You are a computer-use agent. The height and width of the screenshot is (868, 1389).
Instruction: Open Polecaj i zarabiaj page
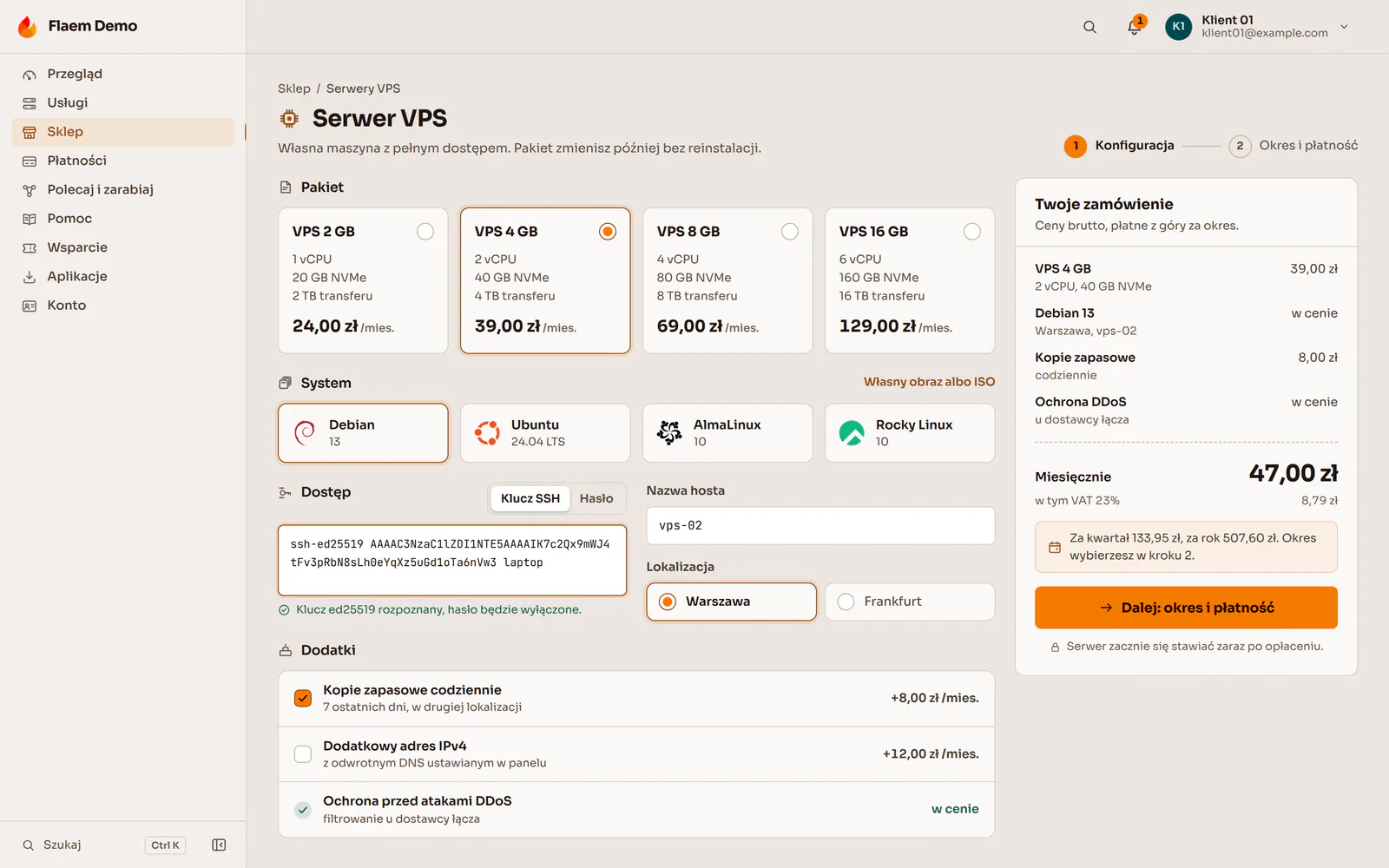point(123,189)
